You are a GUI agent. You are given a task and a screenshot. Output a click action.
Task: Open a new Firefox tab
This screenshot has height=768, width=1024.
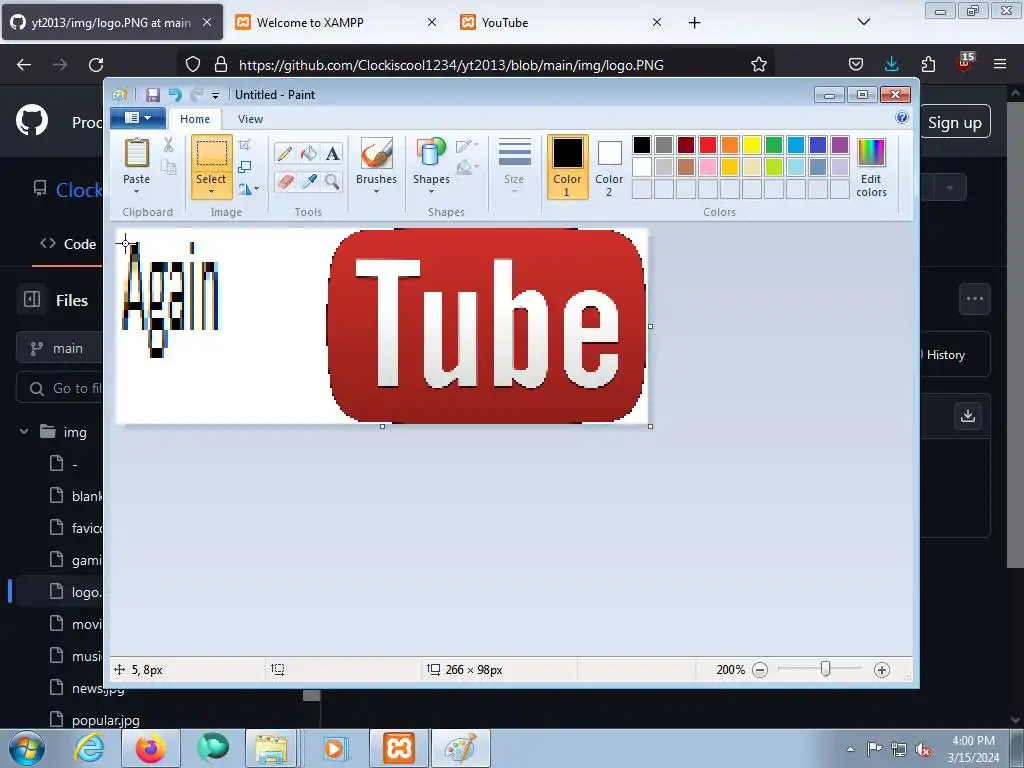click(694, 22)
